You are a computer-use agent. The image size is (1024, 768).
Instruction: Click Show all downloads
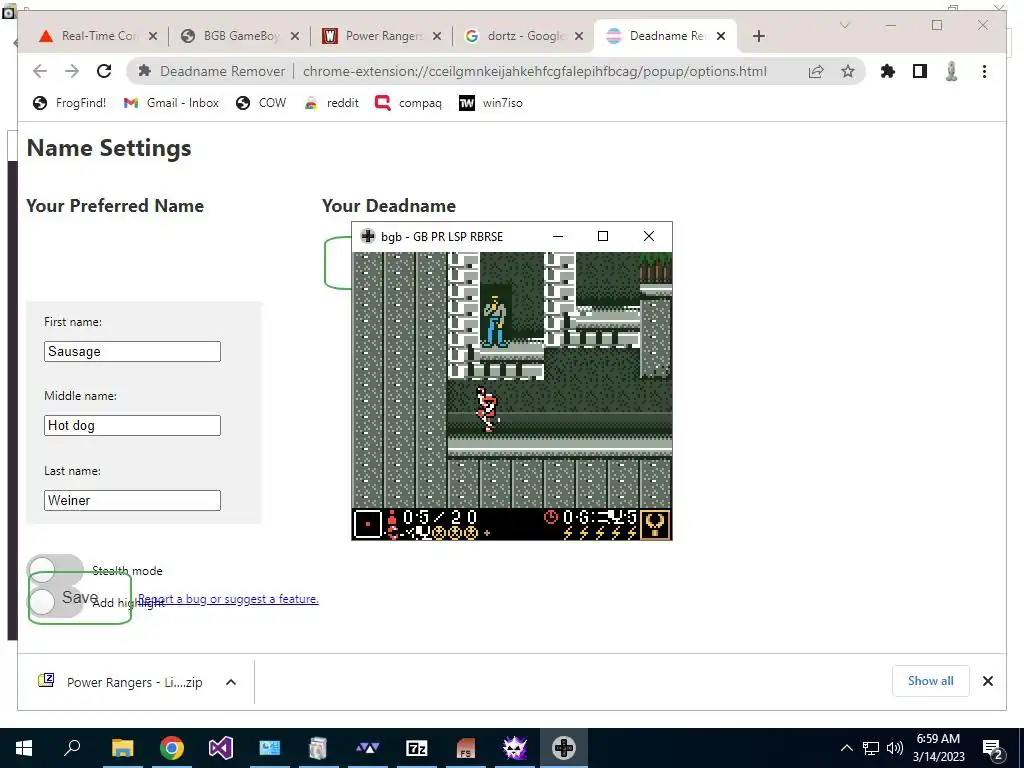[x=931, y=681]
